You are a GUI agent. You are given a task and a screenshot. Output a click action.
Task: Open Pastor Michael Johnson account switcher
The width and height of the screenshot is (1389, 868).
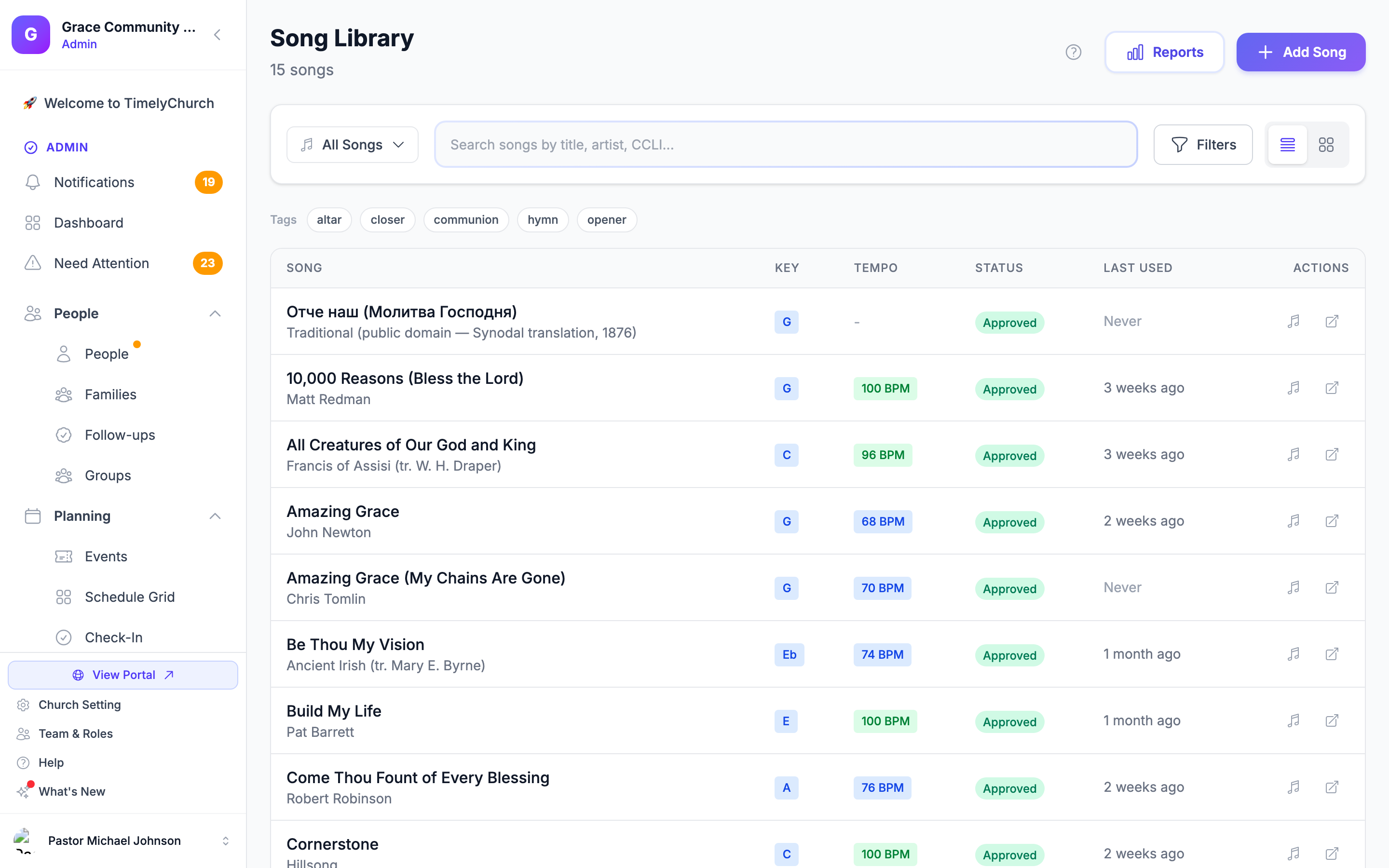click(x=123, y=841)
